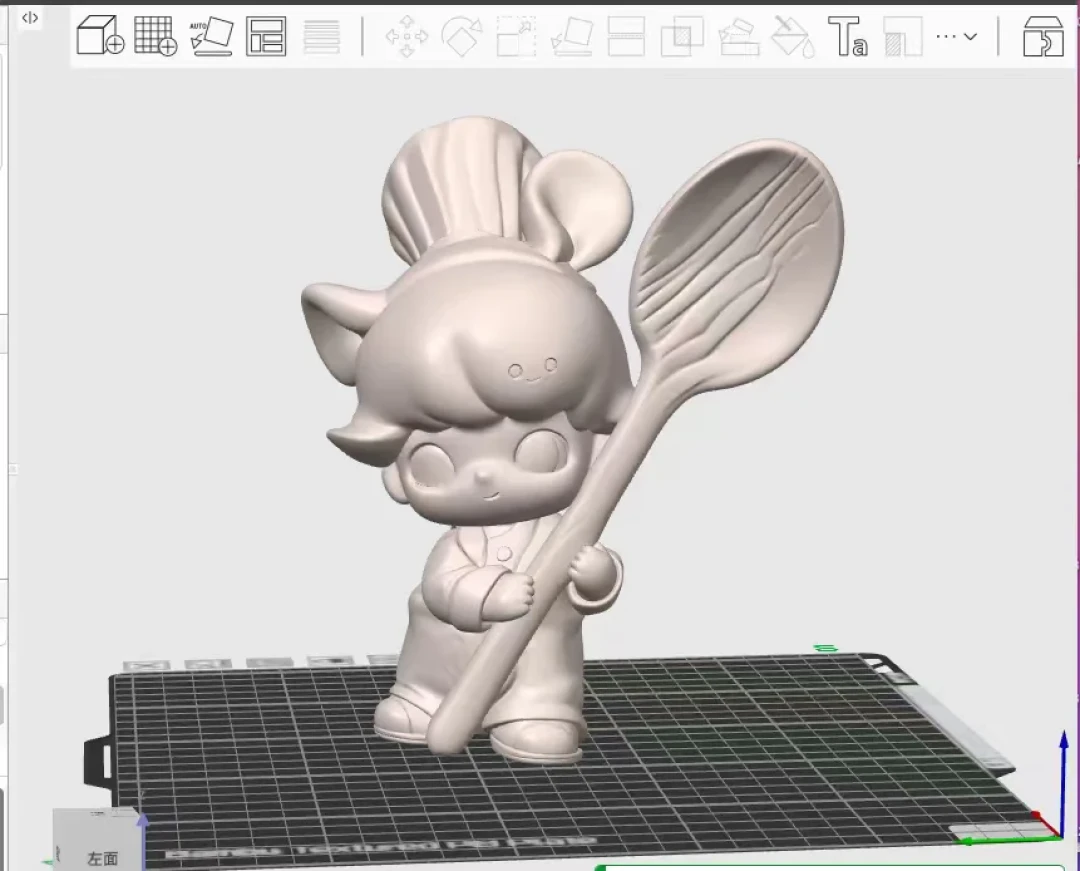Add a new build plate

click(x=156, y=35)
